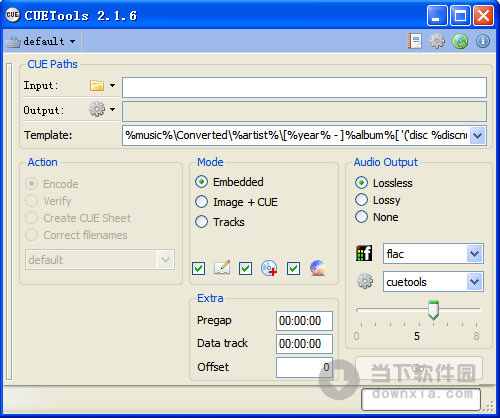Toggle checkbox next to colorful disc icon

tap(293, 268)
